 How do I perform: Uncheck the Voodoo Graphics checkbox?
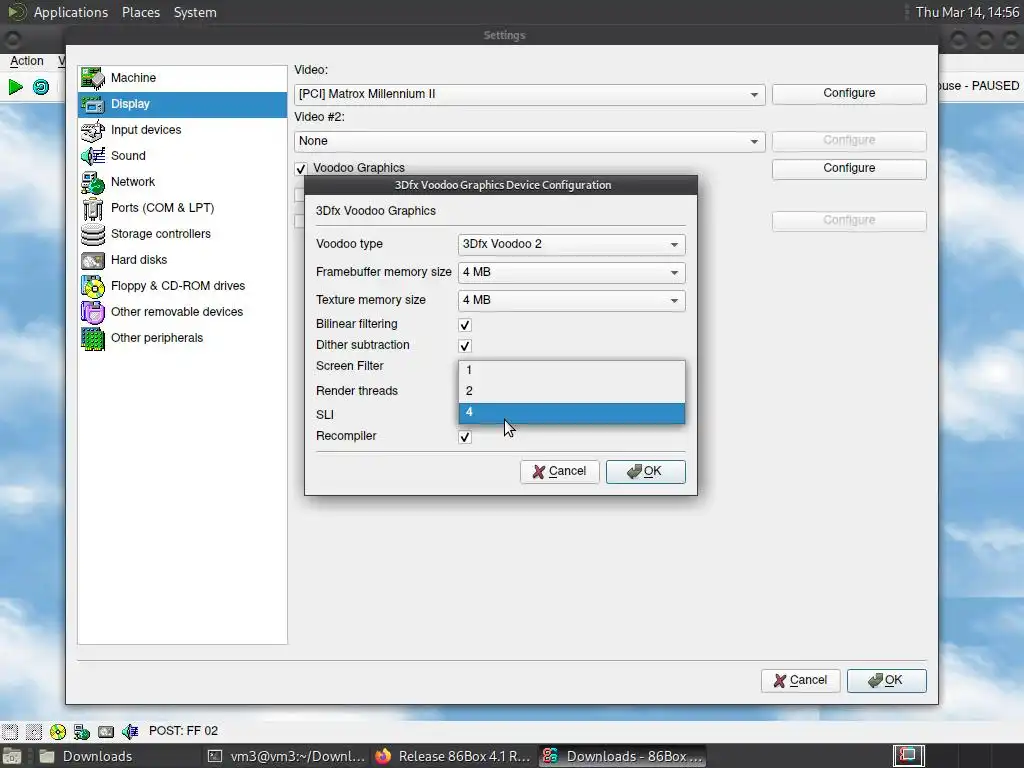300,168
